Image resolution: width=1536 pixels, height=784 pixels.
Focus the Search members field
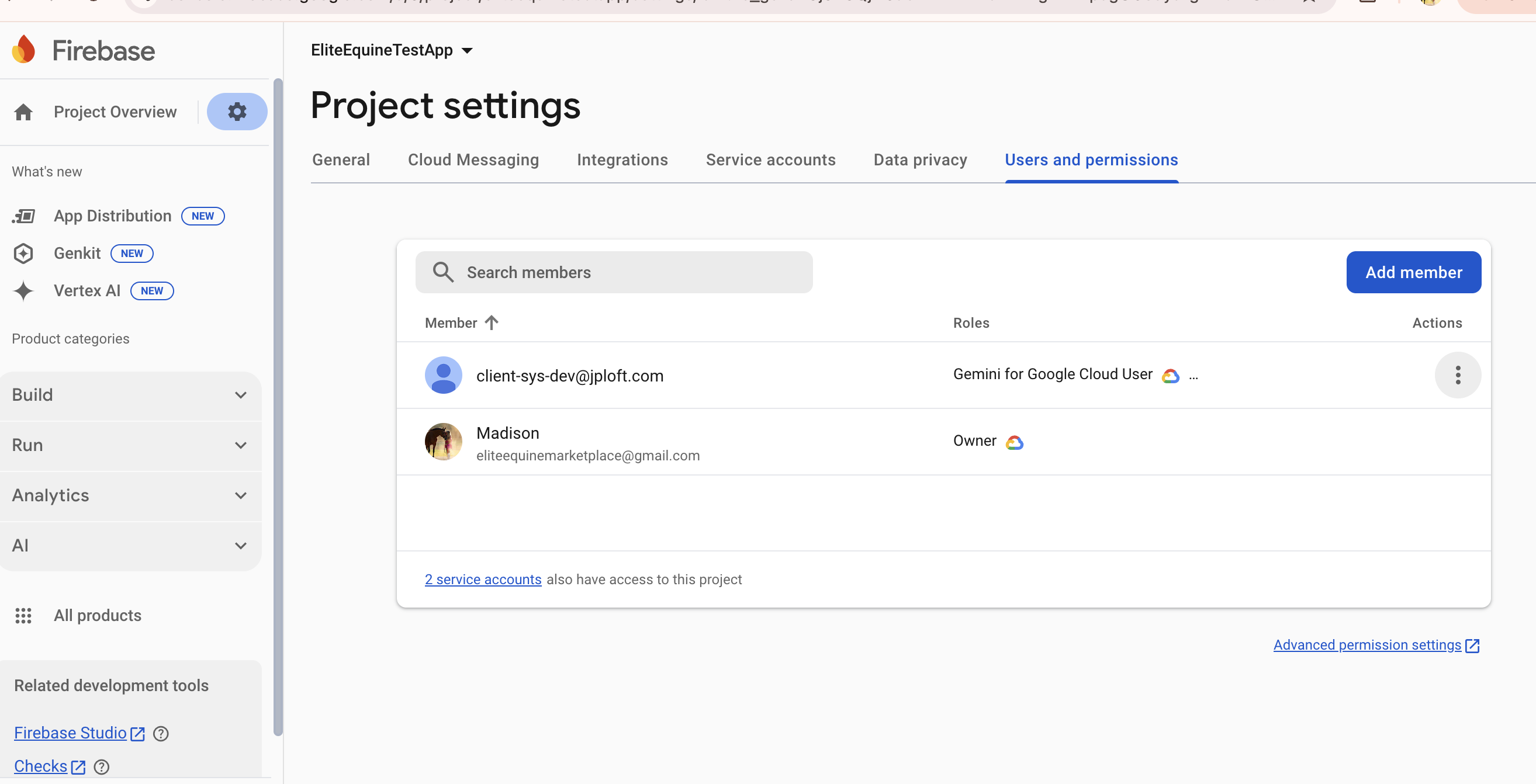tap(614, 272)
